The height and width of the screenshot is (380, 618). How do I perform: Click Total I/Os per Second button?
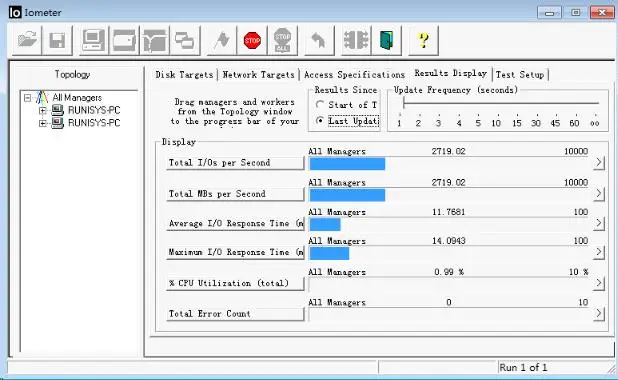[x=235, y=162]
